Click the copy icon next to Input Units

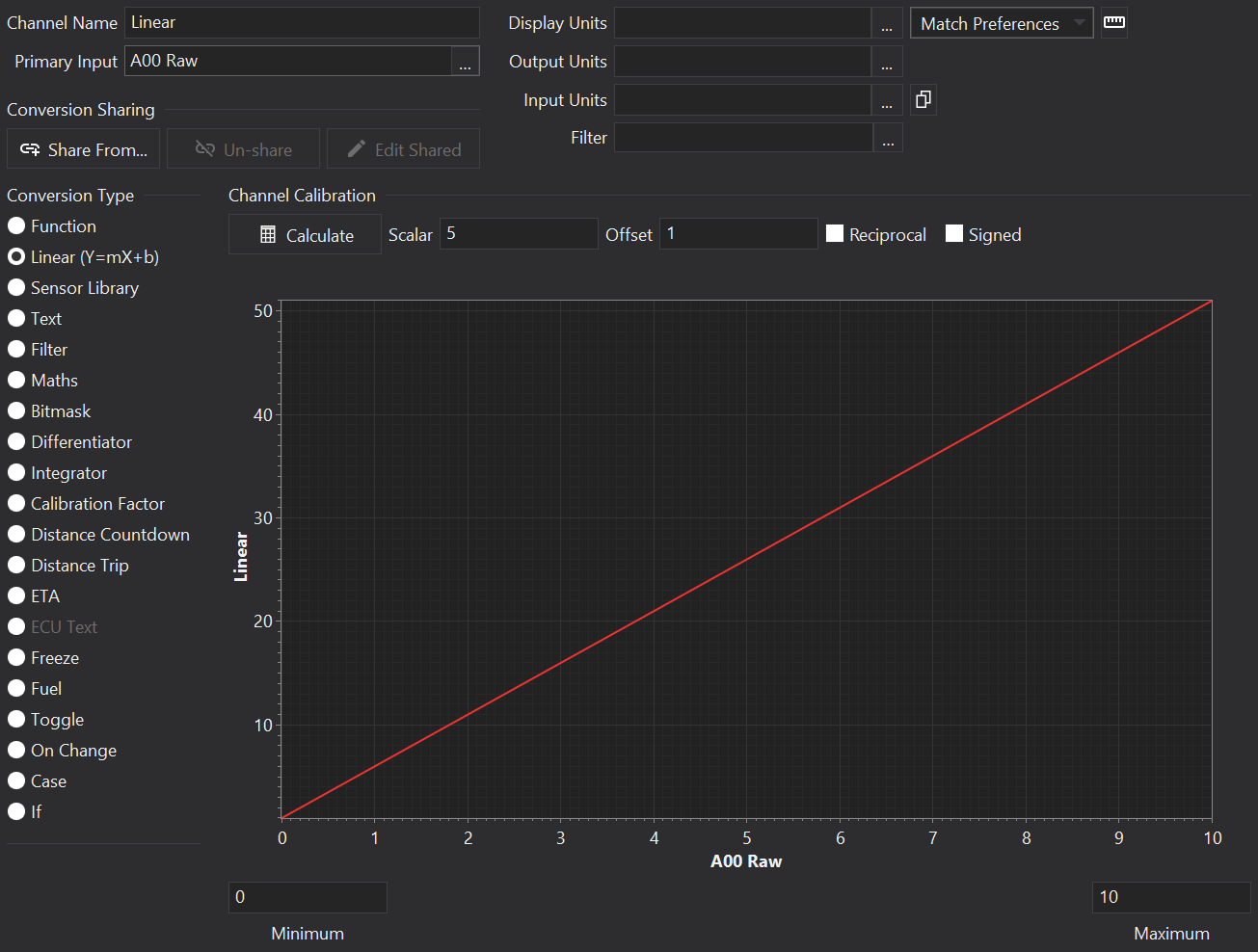(x=923, y=99)
